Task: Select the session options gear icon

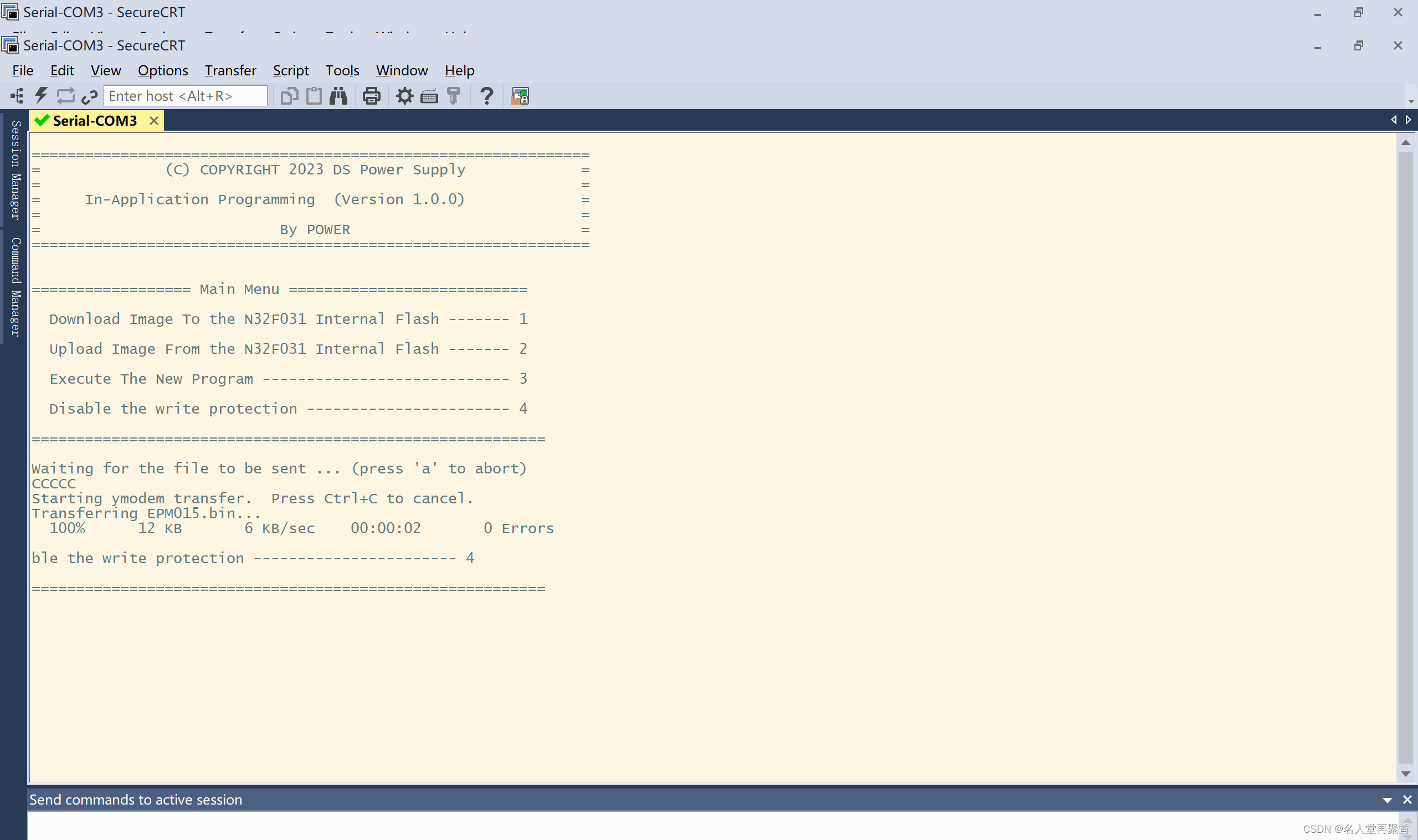Action: point(405,95)
